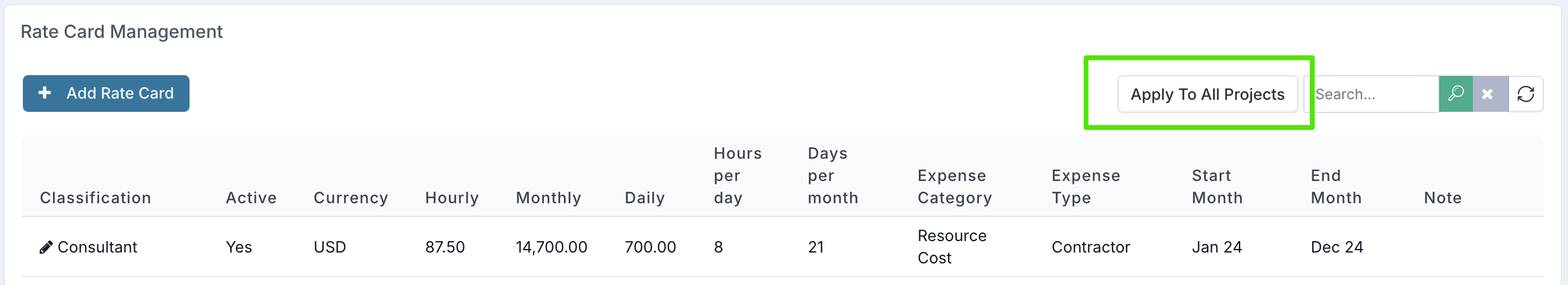Screen dimensions: 1568x285
Task: Sort by Start Month header
Action: pyautogui.click(x=1217, y=186)
